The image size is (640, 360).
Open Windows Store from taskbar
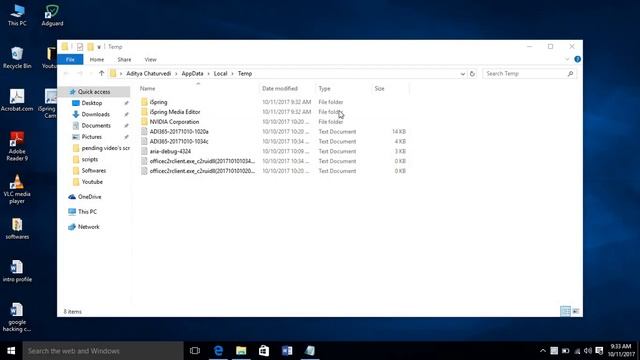tap(264, 351)
